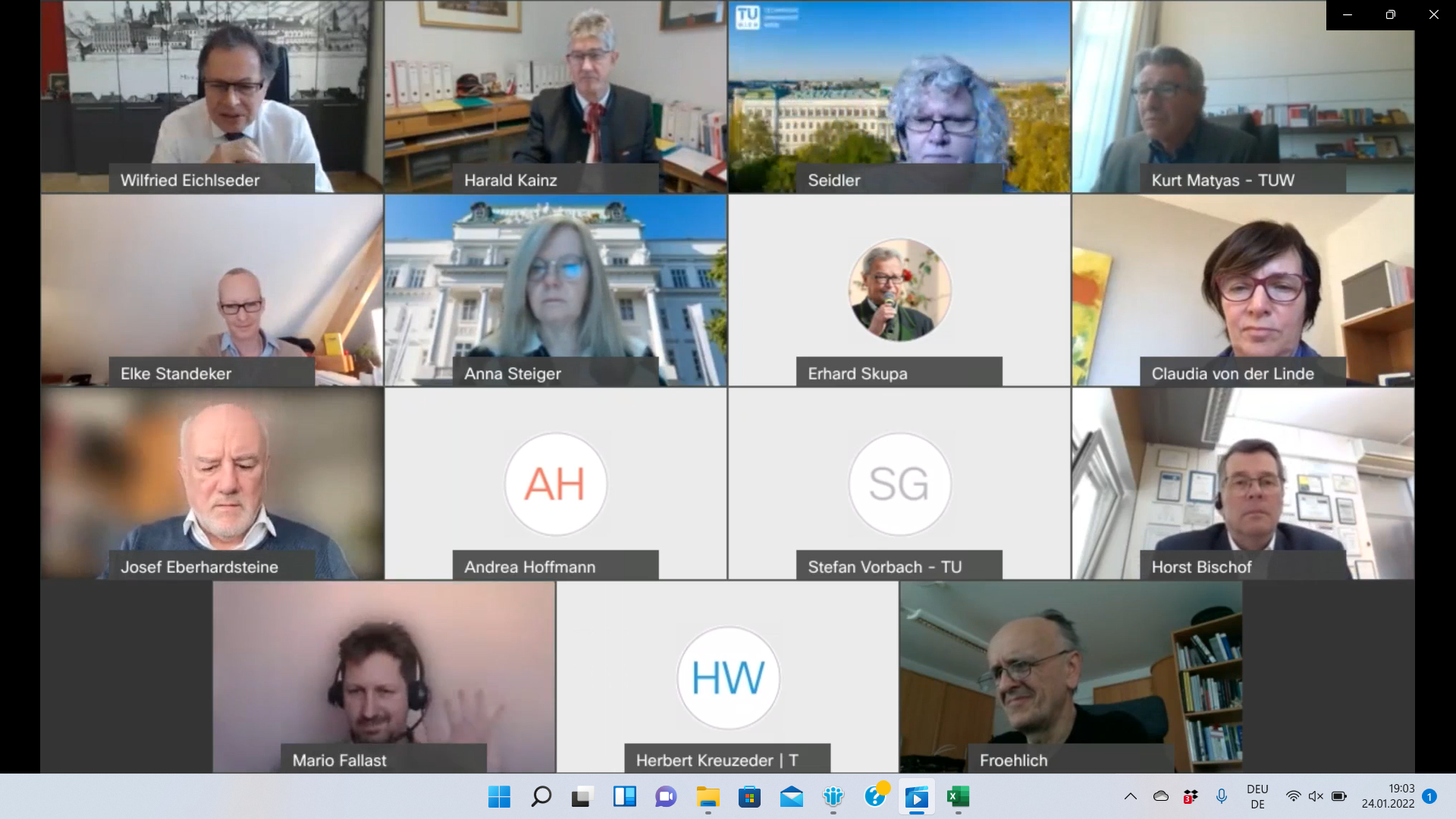
Task: Open the Mail app in the taskbar
Action: (791, 797)
